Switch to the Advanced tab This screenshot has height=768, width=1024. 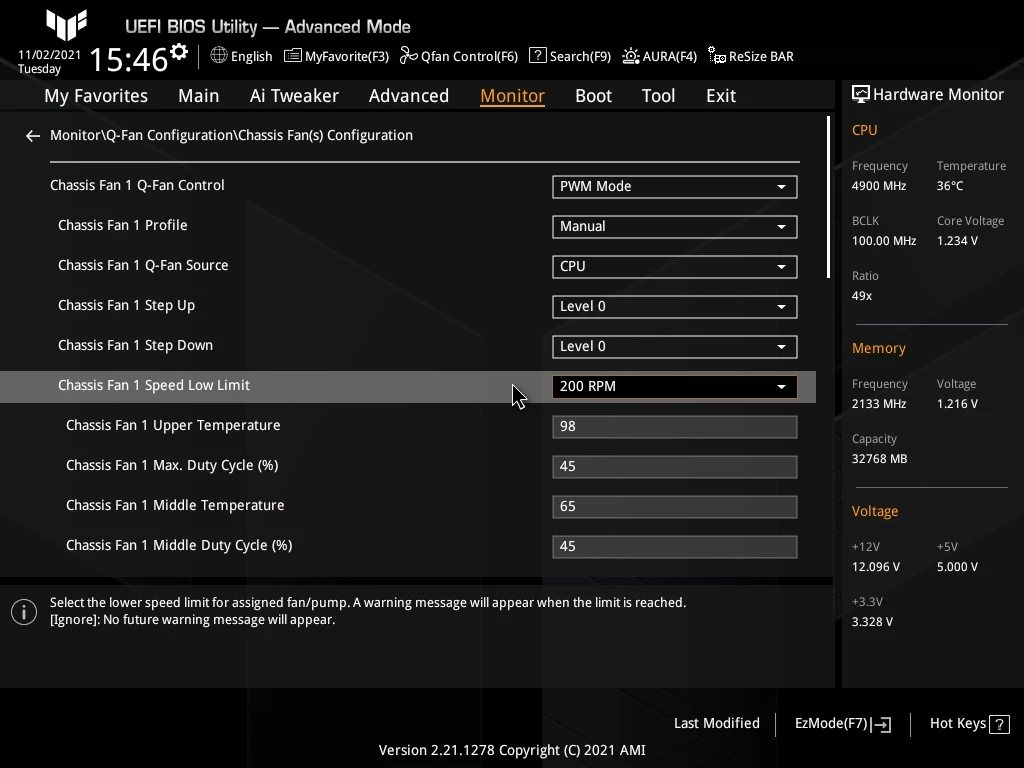pos(409,96)
